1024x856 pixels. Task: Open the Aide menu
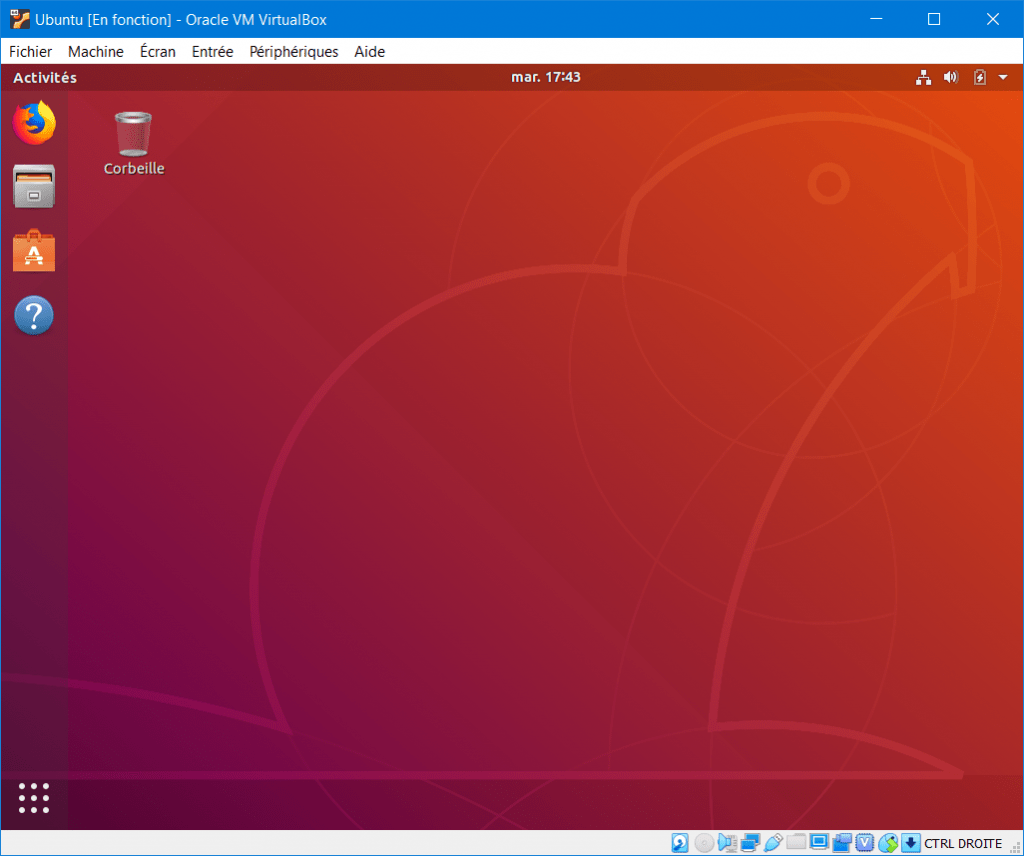click(x=370, y=52)
